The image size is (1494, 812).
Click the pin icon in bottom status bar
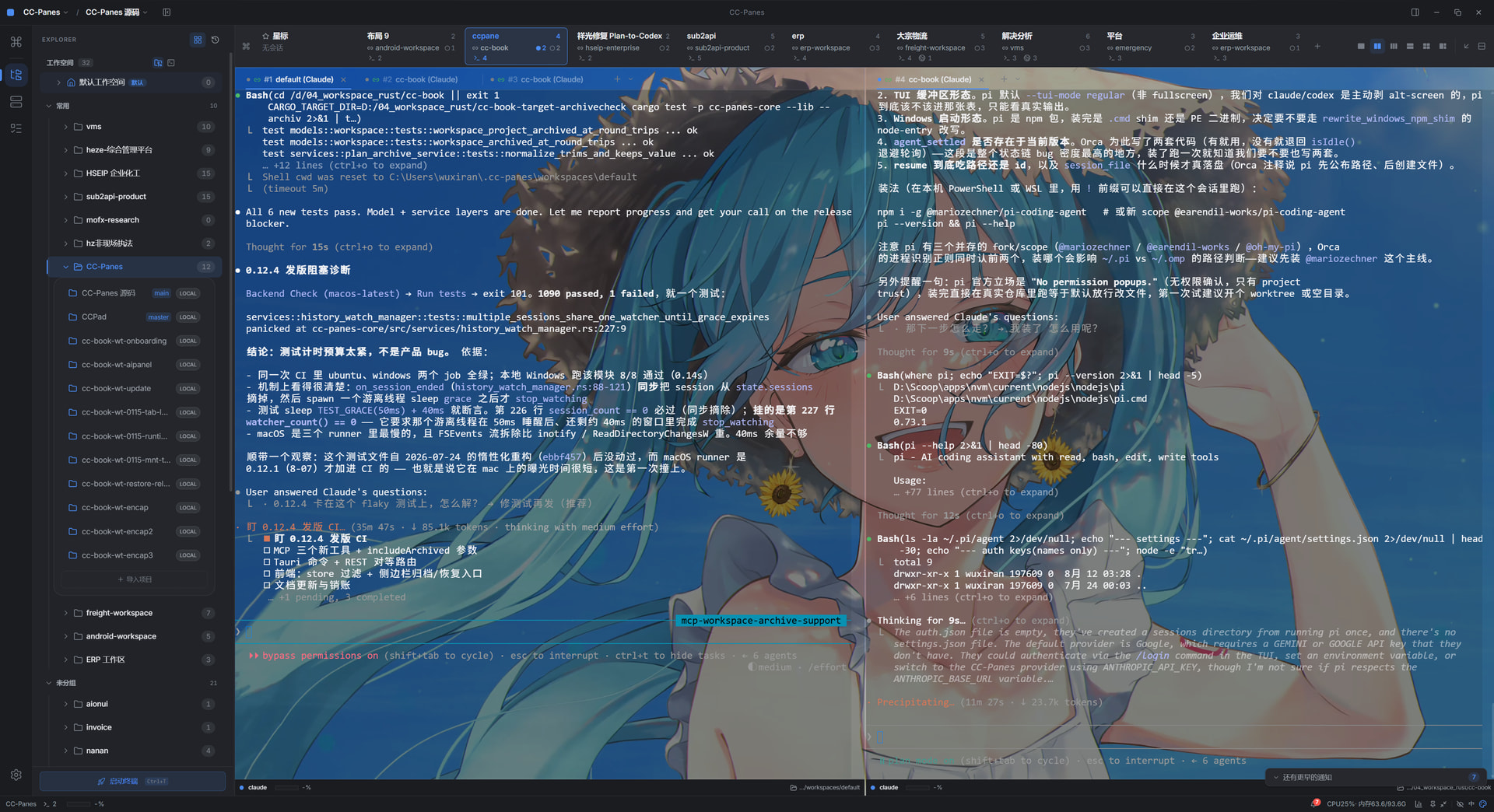1432,804
